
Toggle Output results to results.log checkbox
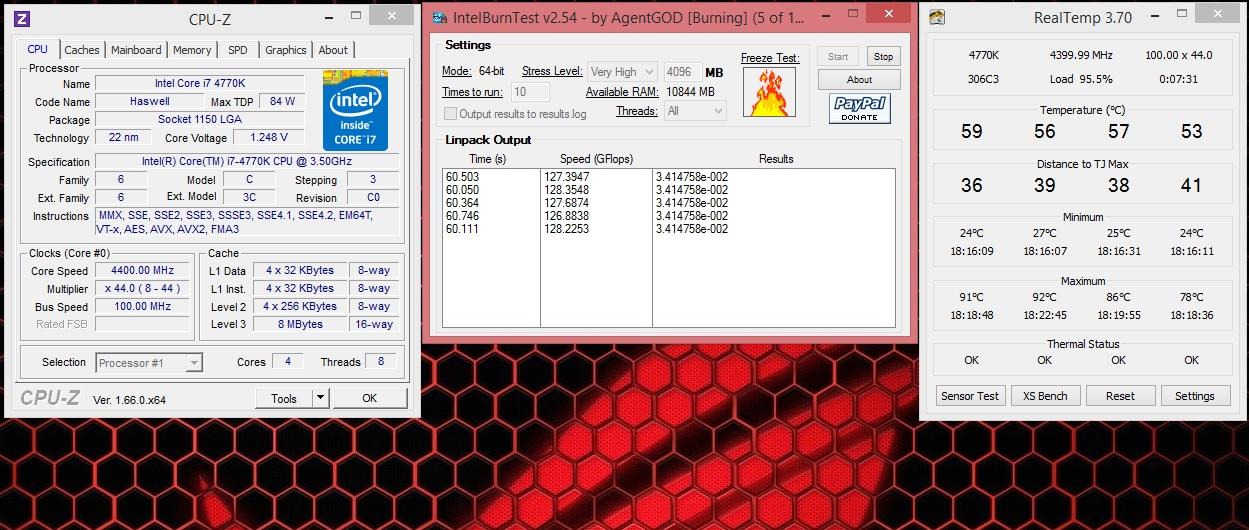[450, 114]
